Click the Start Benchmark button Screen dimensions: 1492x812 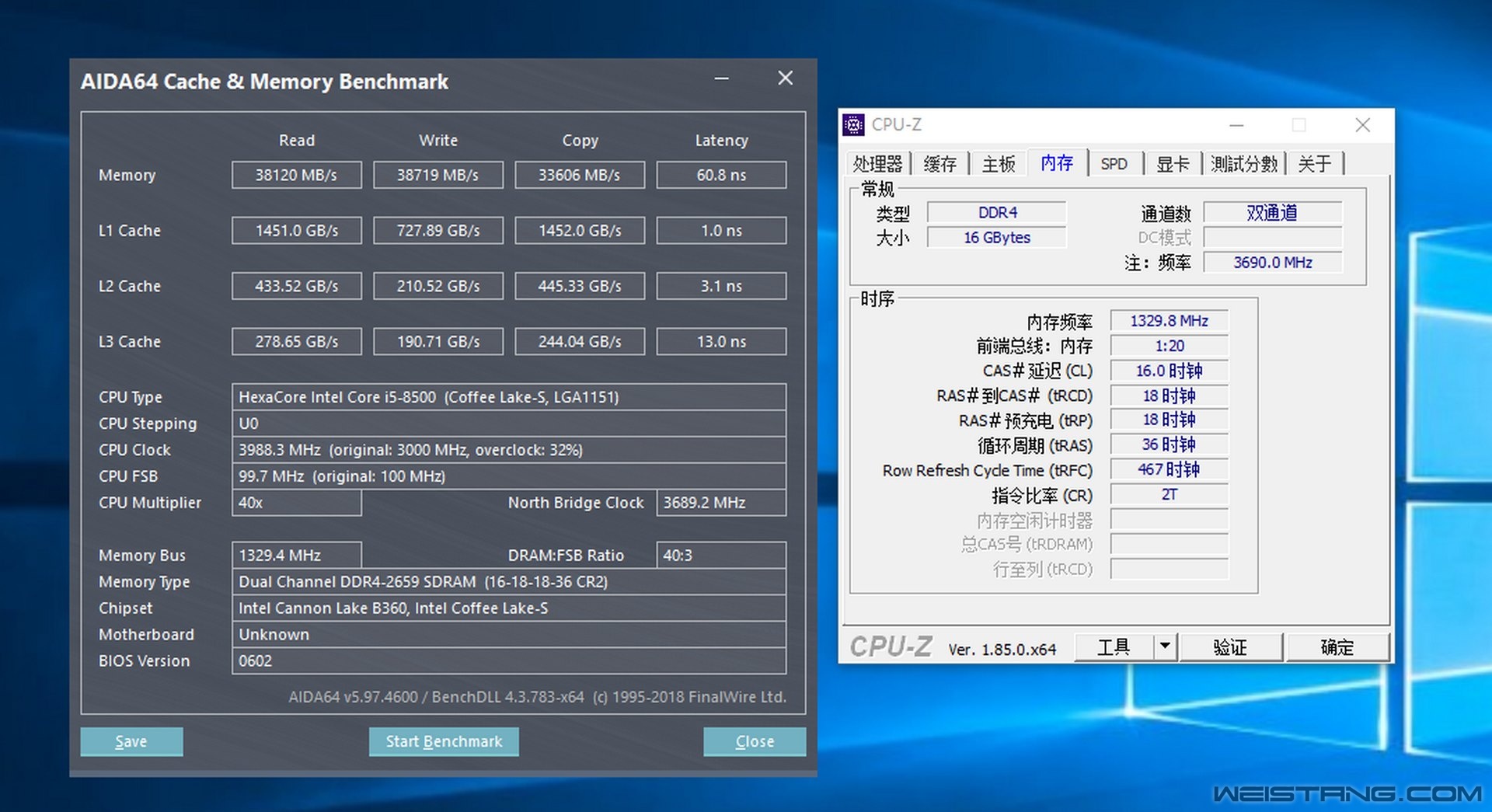(444, 741)
